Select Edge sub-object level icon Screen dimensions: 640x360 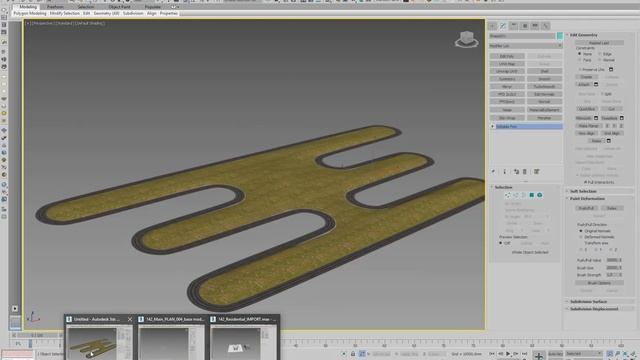(x=516, y=196)
